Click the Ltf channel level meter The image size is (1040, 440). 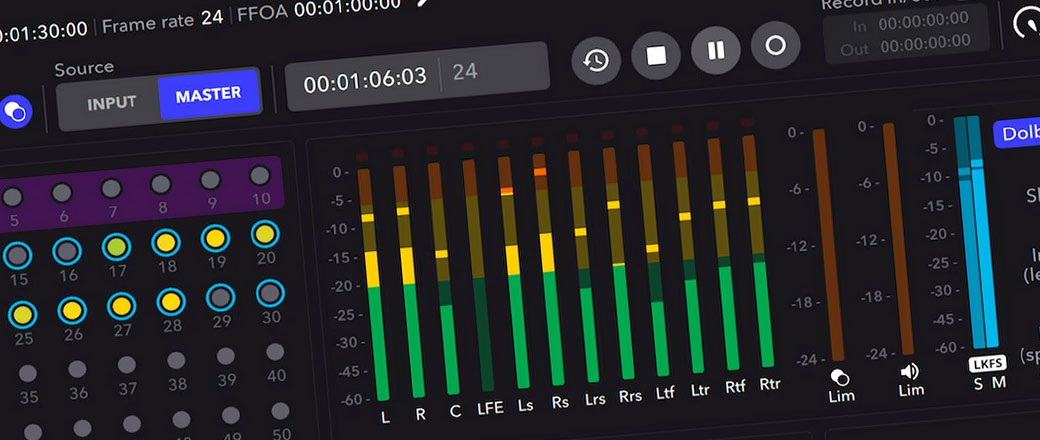(653, 260)
